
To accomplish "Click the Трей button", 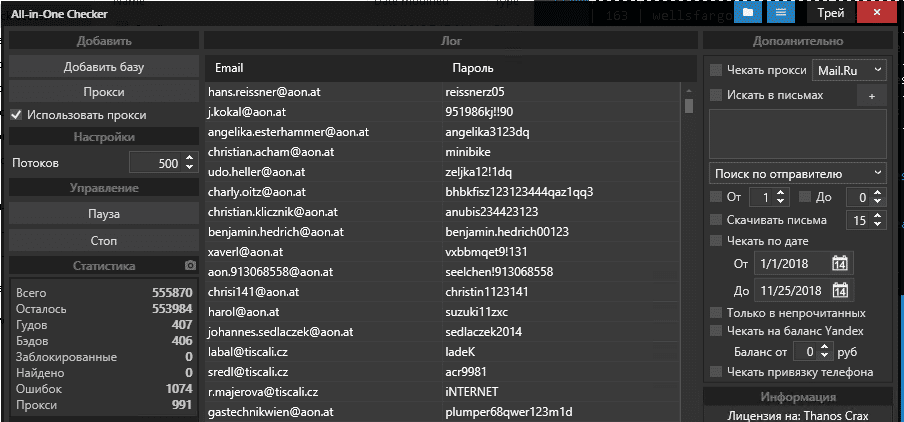I will click(831, 13).
